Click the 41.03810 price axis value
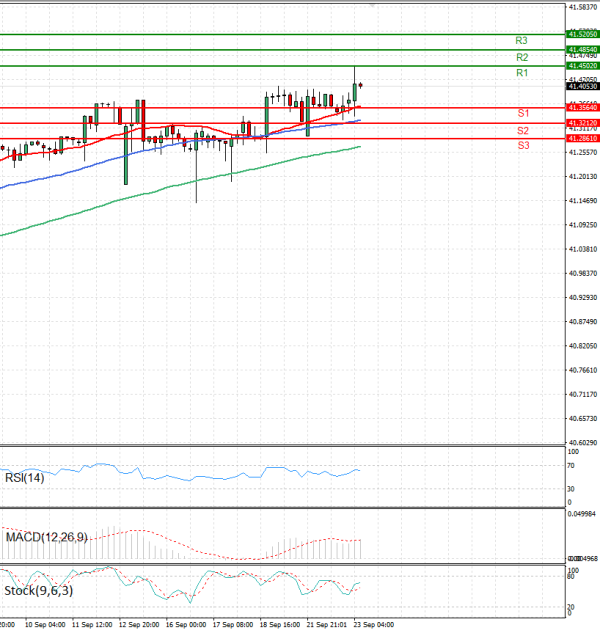 pos(583,249)
